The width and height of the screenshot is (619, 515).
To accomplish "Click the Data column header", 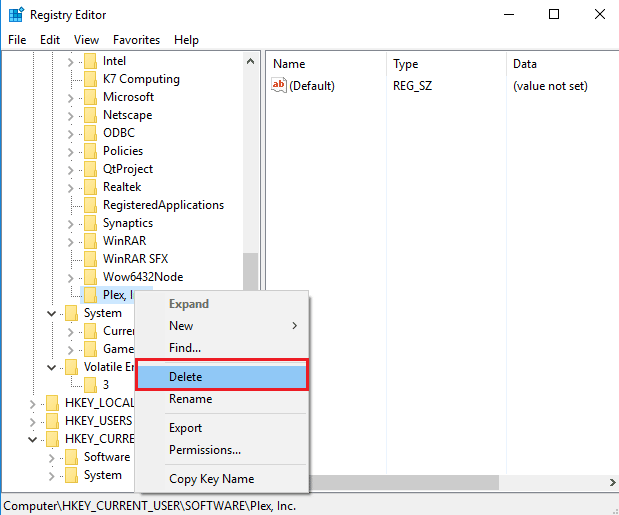I will point(563,64).
